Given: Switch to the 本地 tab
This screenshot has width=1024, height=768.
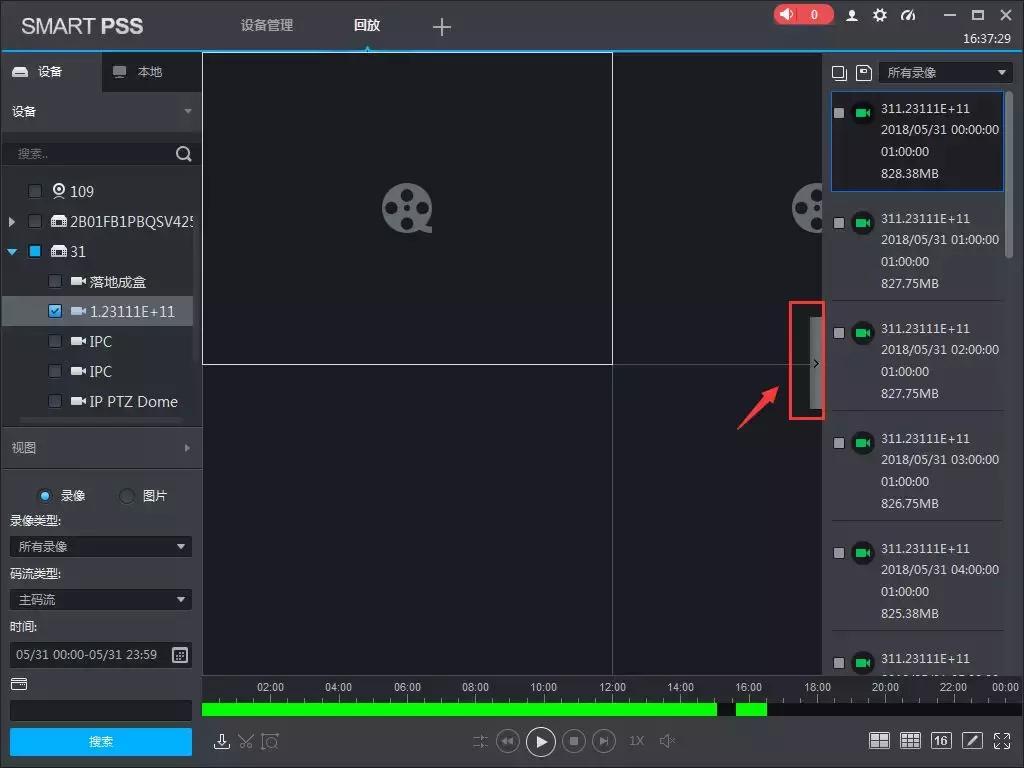Looking at the screenshot, I should click(x=149, y=72).
